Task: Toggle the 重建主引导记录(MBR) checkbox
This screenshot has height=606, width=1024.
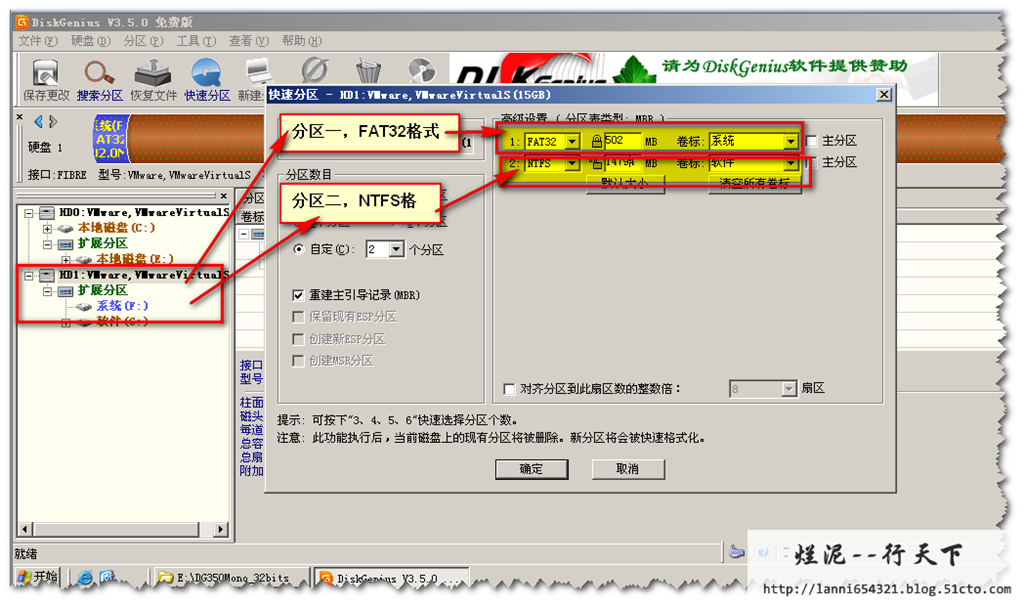Action: 298,295
